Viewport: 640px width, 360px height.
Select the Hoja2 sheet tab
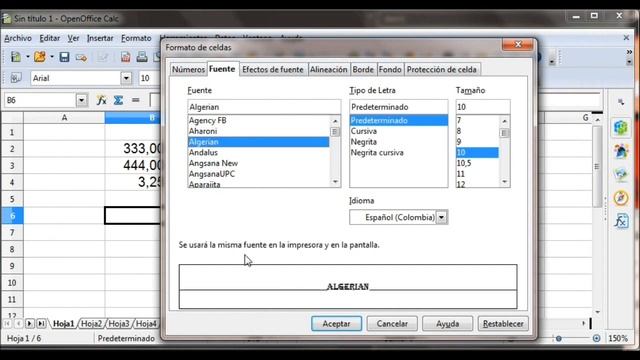tap(91, 324)
